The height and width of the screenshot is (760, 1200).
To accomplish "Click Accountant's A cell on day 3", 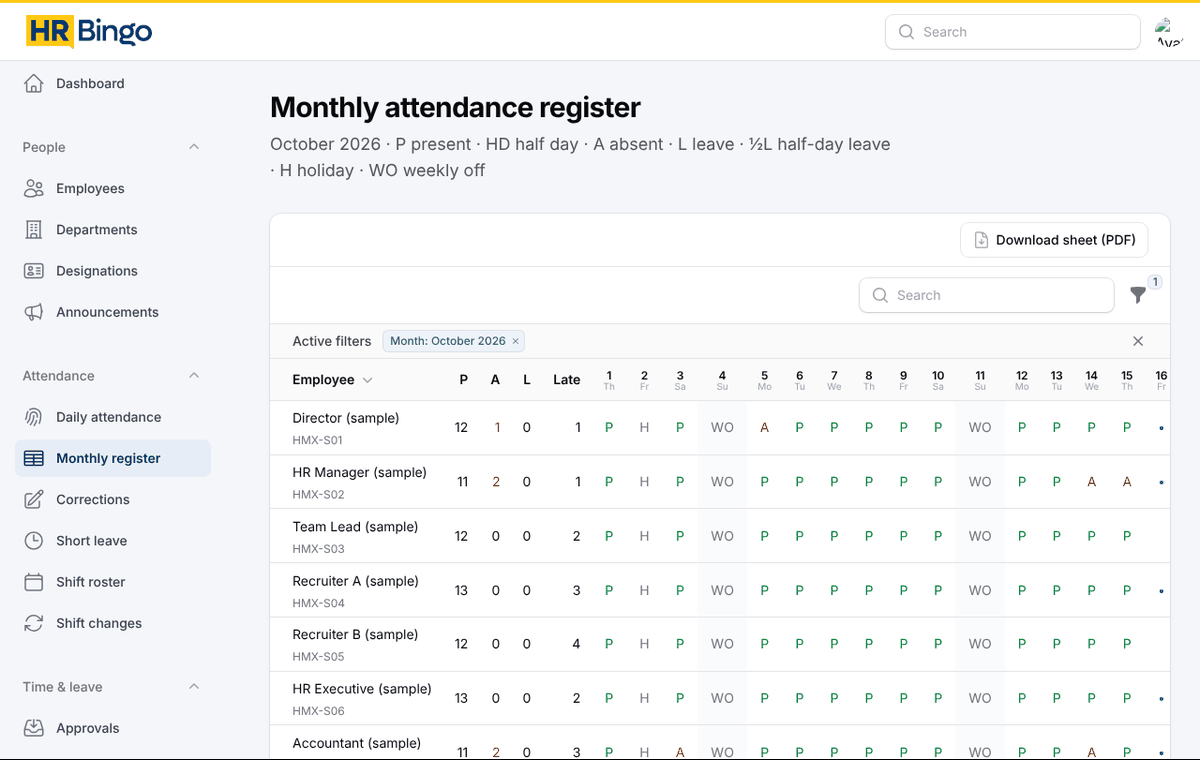I will coord(680,752).
